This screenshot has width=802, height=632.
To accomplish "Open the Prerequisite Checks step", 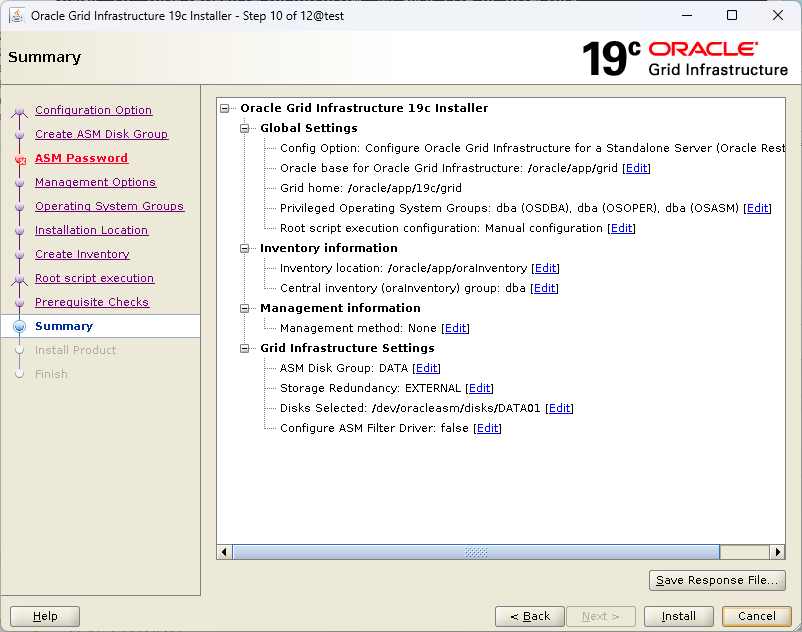I will 92,302.
